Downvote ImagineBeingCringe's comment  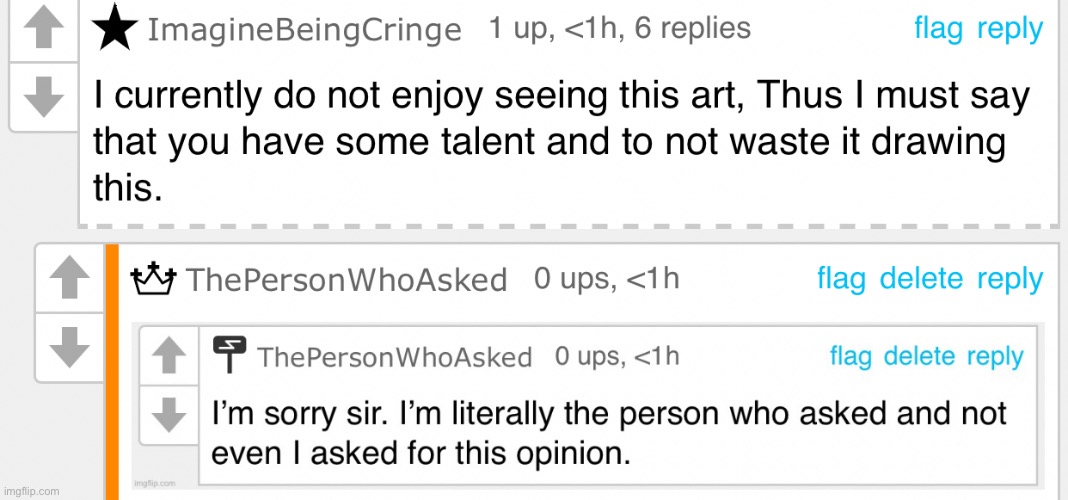point(43,95)
